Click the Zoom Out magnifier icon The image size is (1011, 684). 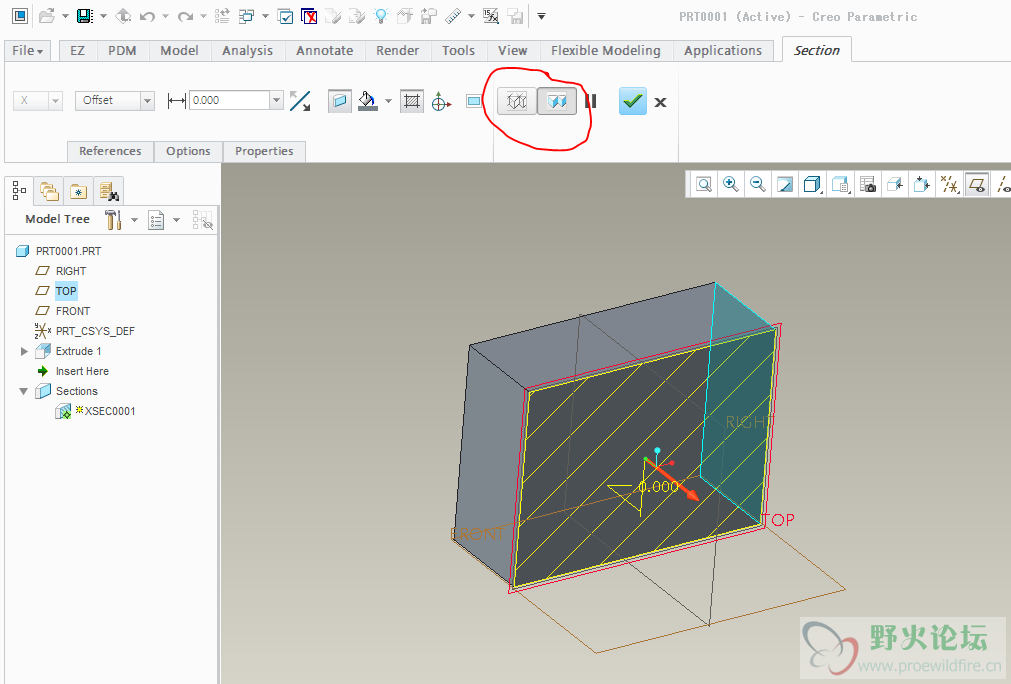tap(758, 184)
